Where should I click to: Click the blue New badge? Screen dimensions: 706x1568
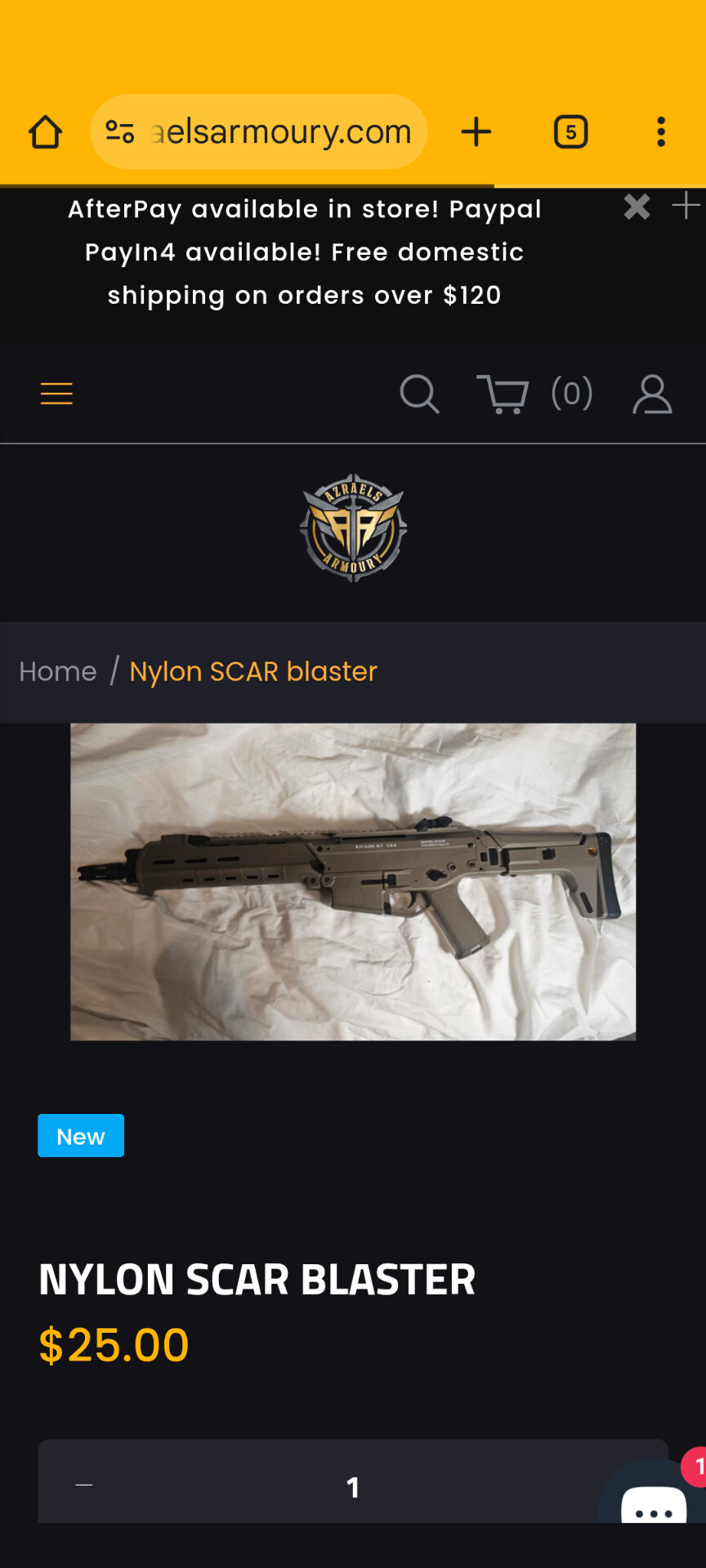pyautogui.click(x=81, y=1136)
